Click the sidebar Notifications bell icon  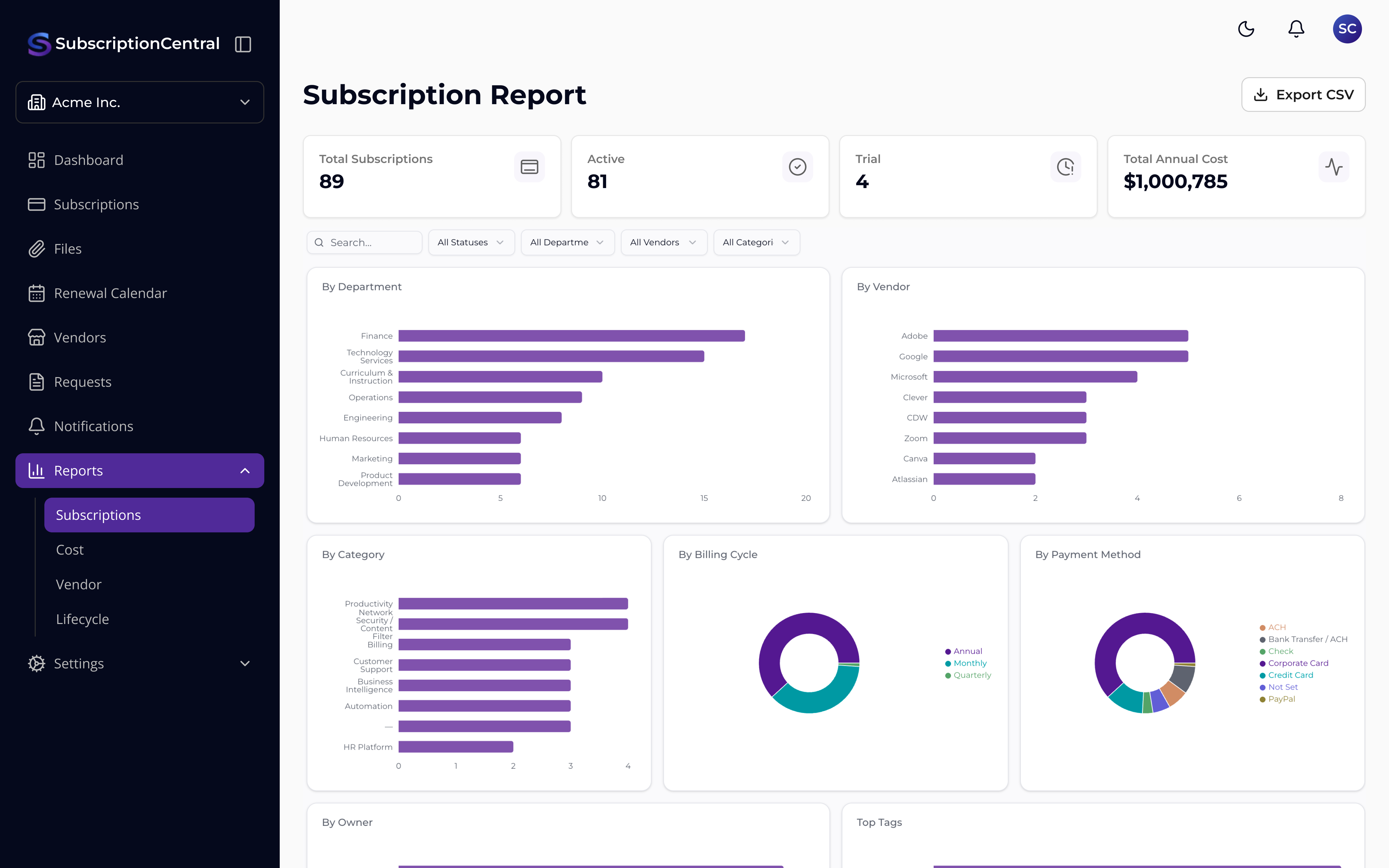point(37,426)
